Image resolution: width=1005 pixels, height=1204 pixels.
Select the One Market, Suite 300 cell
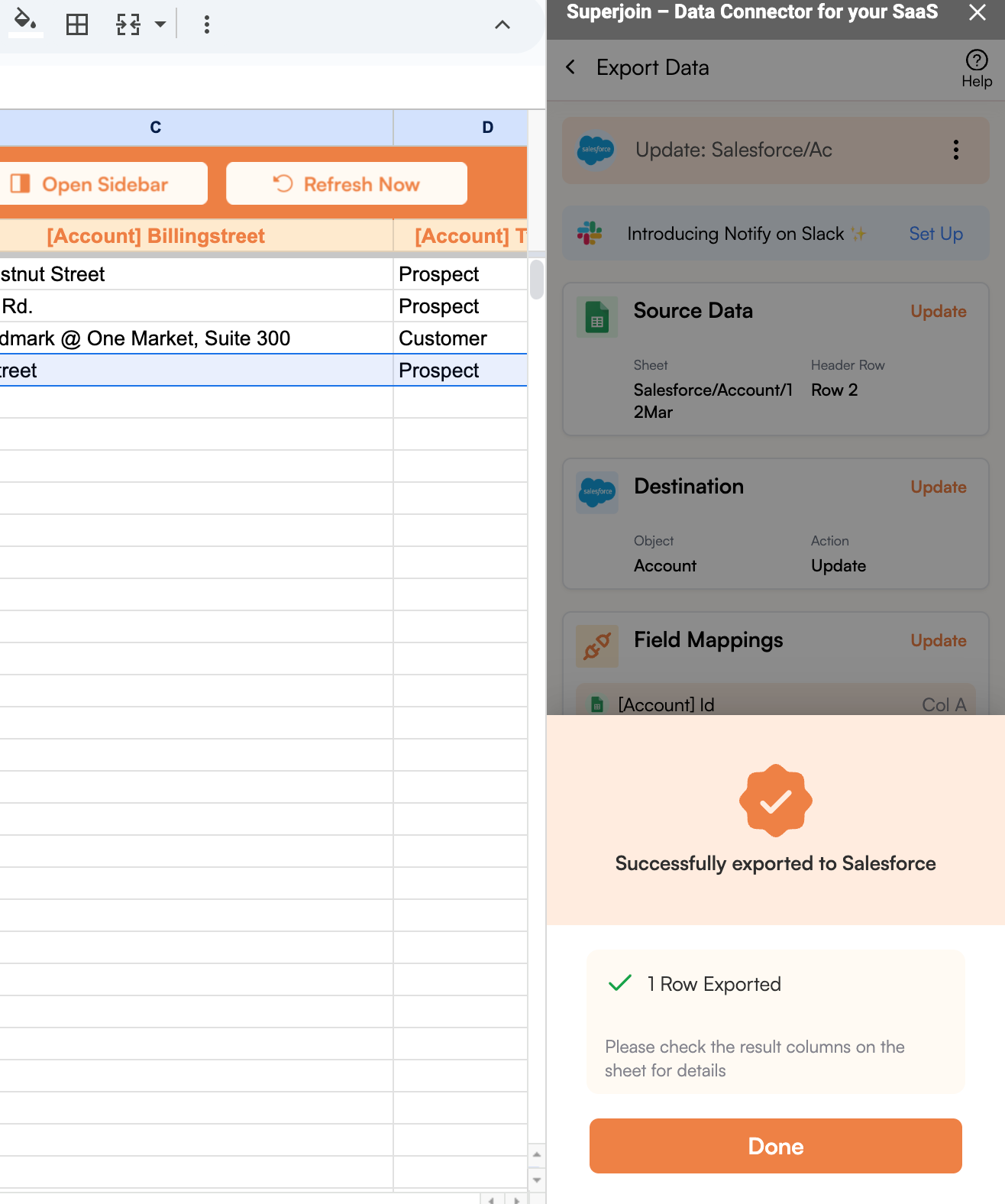click(196, 338)
